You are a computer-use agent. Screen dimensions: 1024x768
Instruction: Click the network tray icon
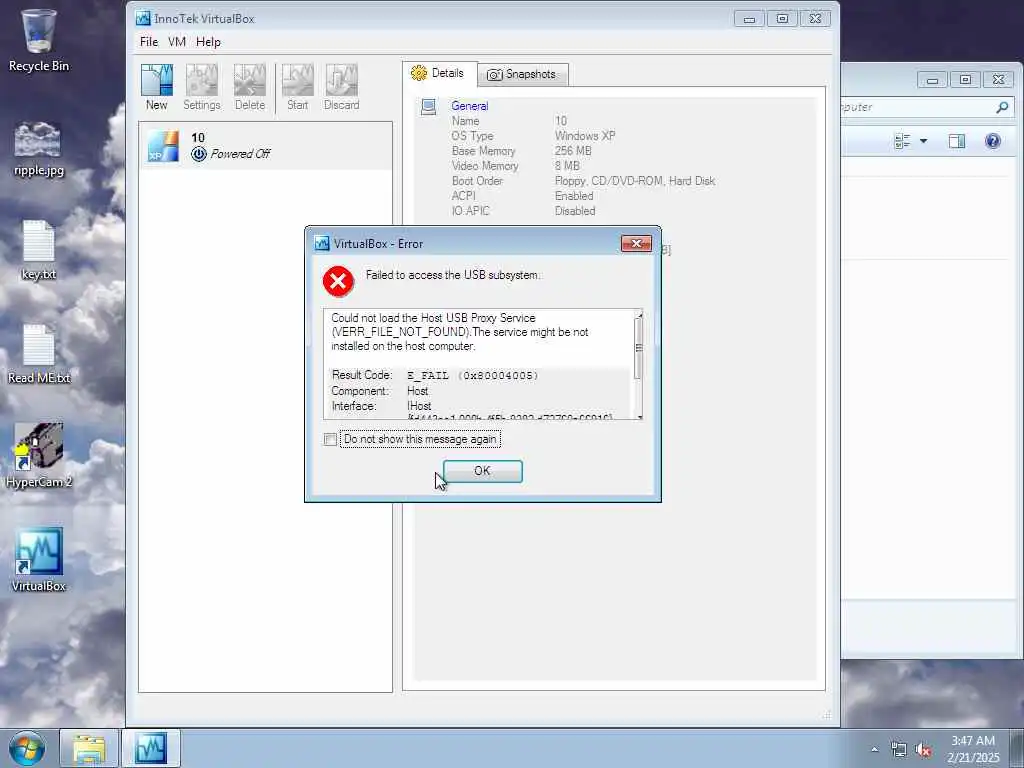click(899, 750)
